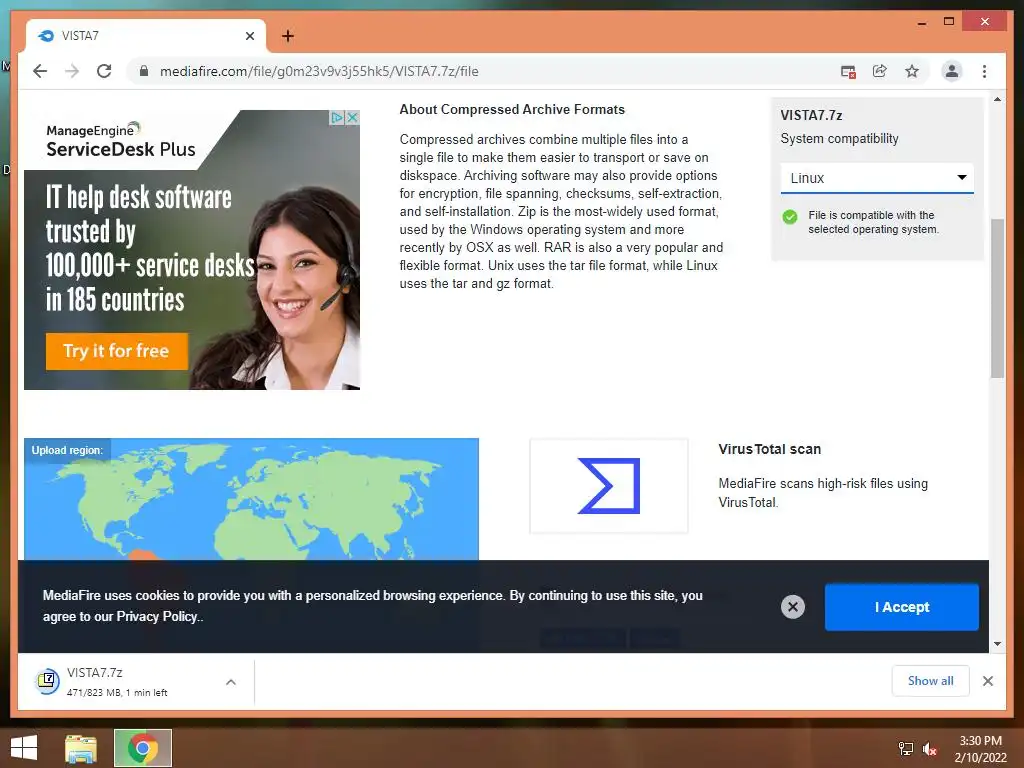Close the downloads bar
The image size is (1024, 768).
[987, 681]
